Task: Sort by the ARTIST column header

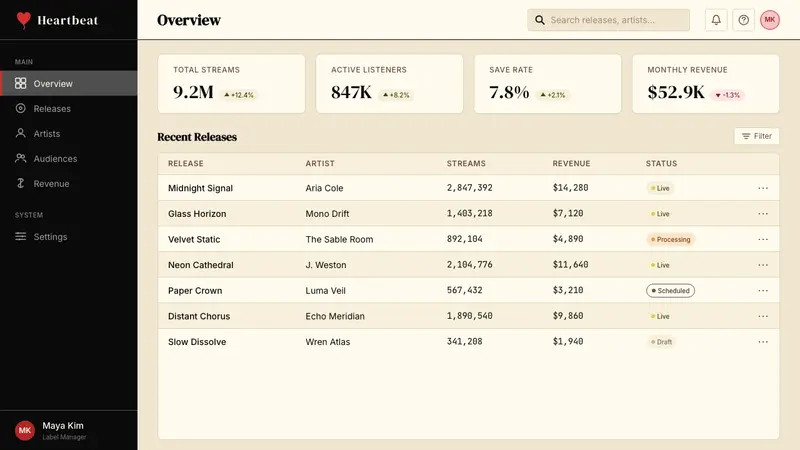Action: tap(320, 163)
